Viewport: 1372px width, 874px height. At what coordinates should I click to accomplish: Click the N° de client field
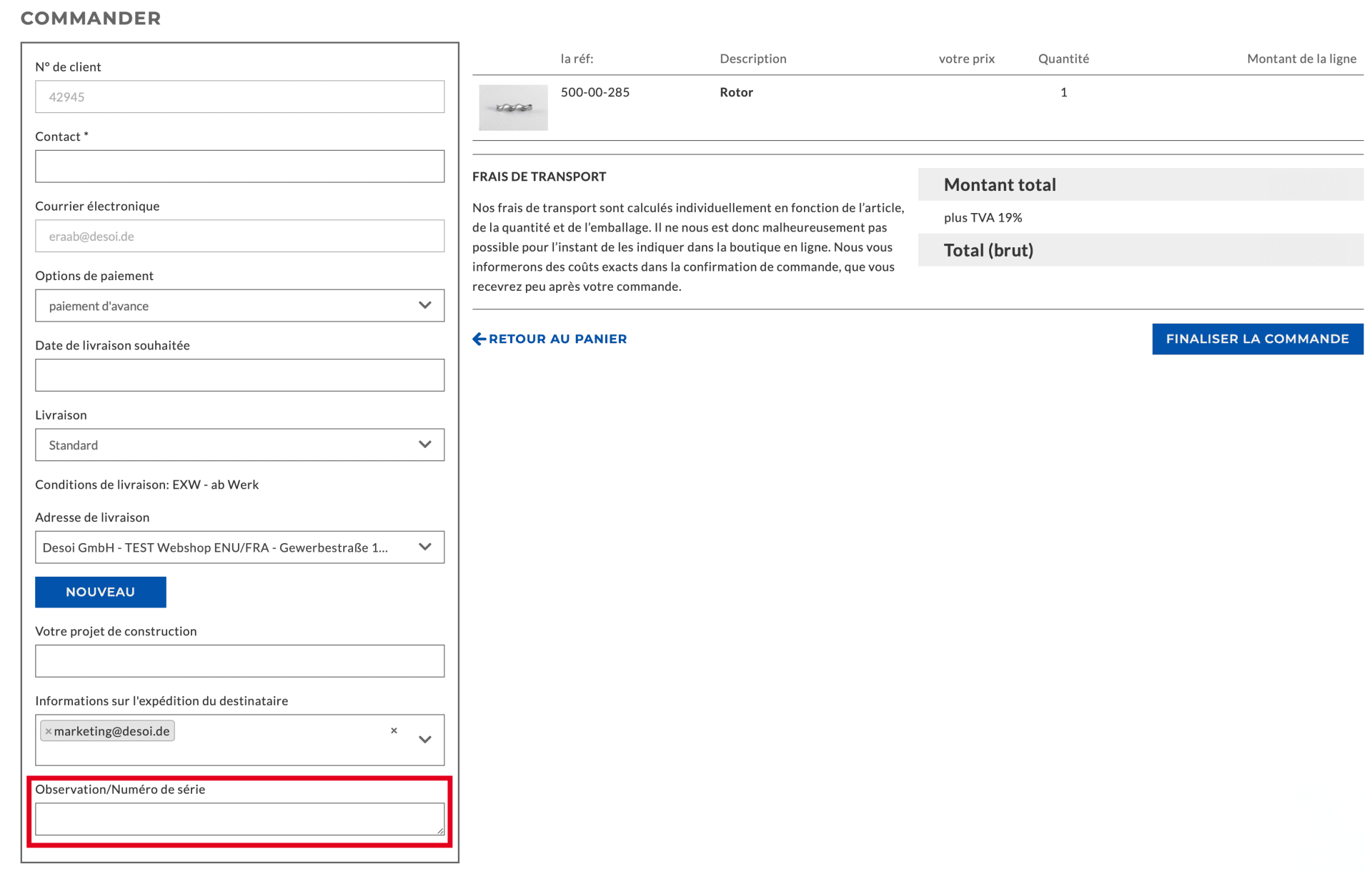tap(239, 96)
